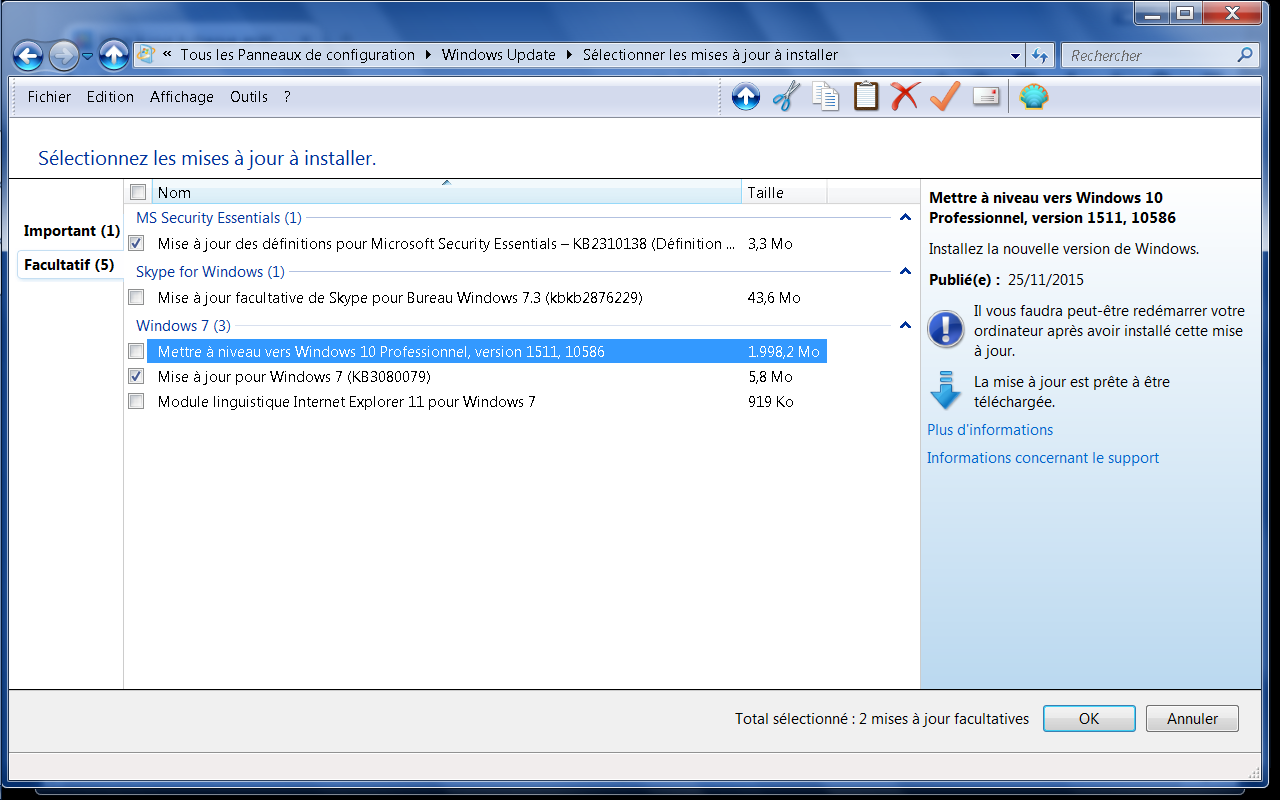Click into the Rechercher search field
The image size is (1280, 800).
click(1150, 56)
